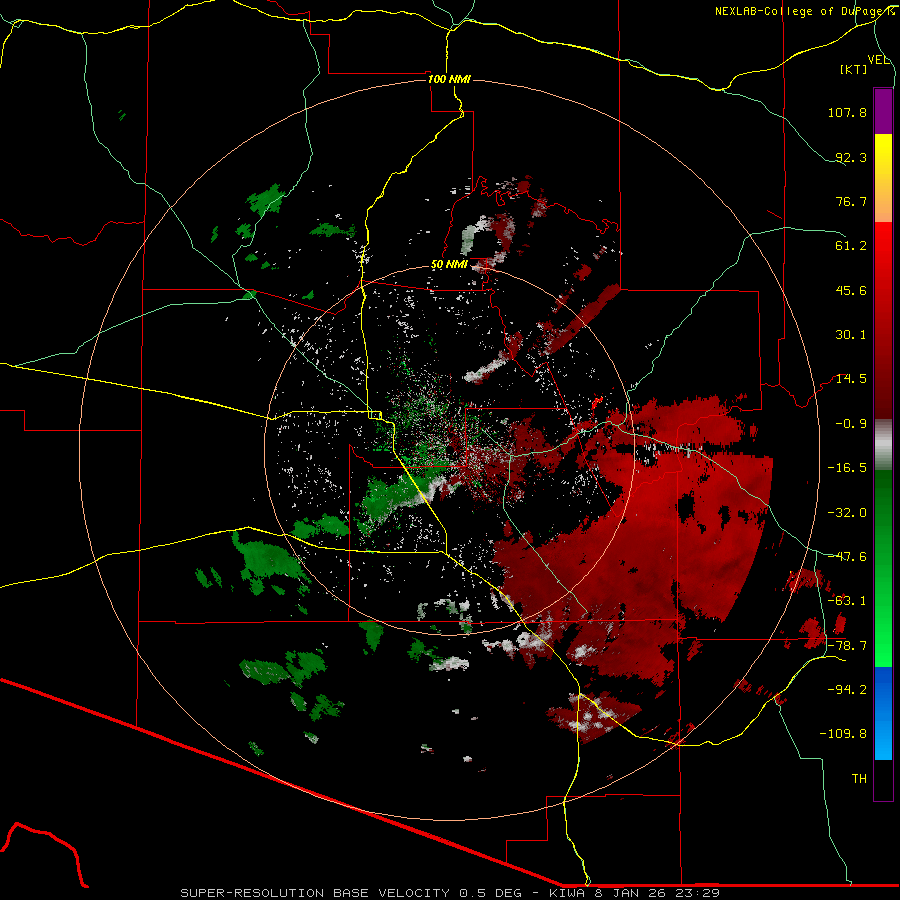Click the bright green color bar segment
900x900 pixels.
(x=883, y=568)
